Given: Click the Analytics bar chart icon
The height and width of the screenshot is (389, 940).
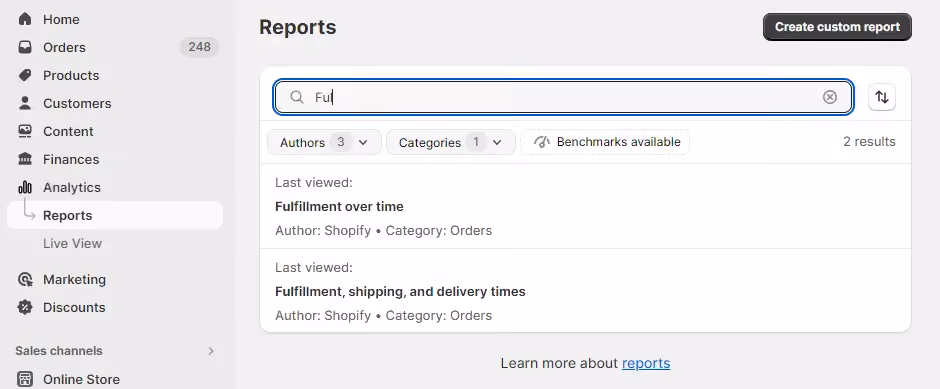Looking at the screenshot, I should [25, 188].
